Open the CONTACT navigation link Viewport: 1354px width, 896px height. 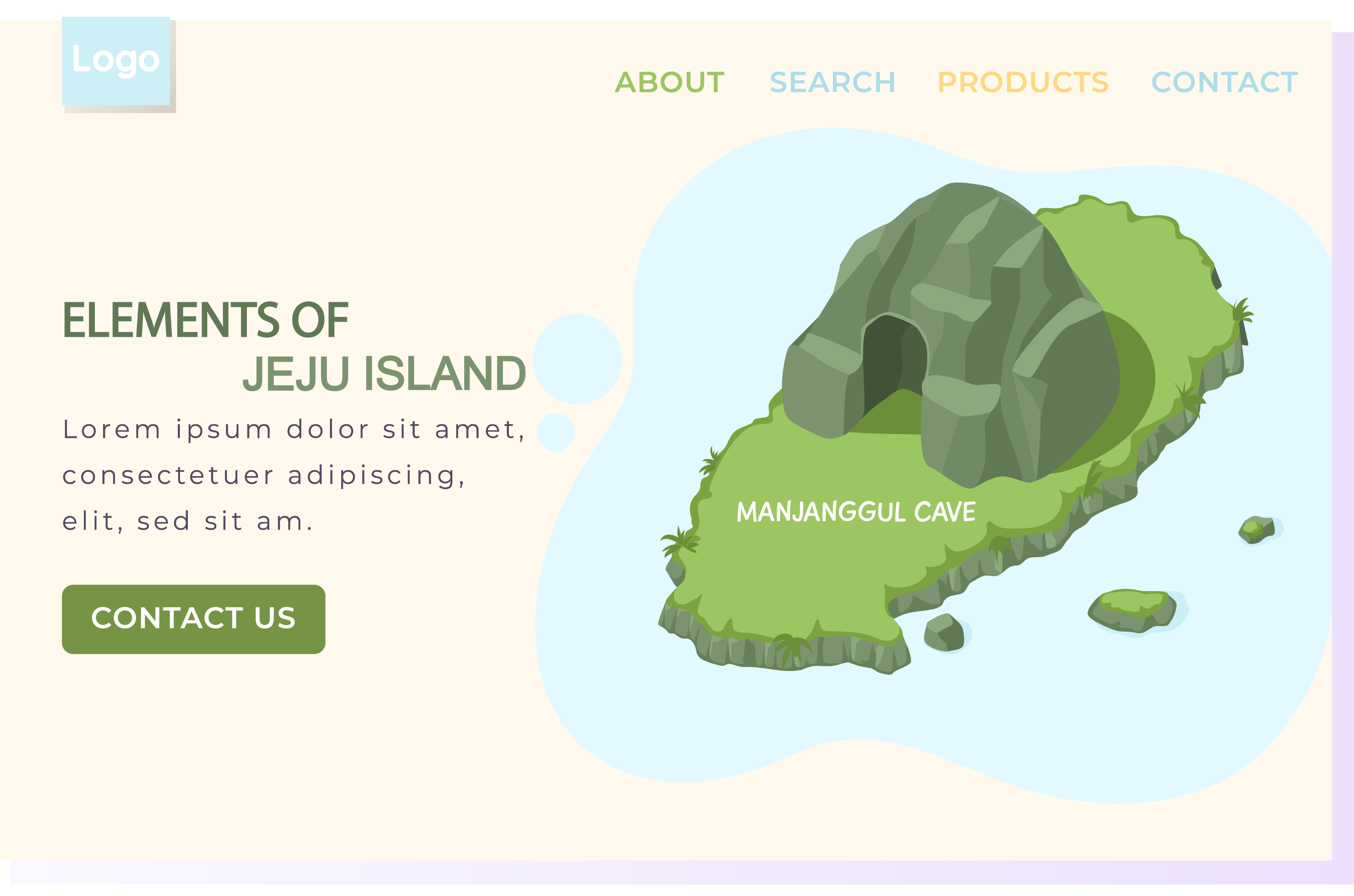pos(1224,82)
